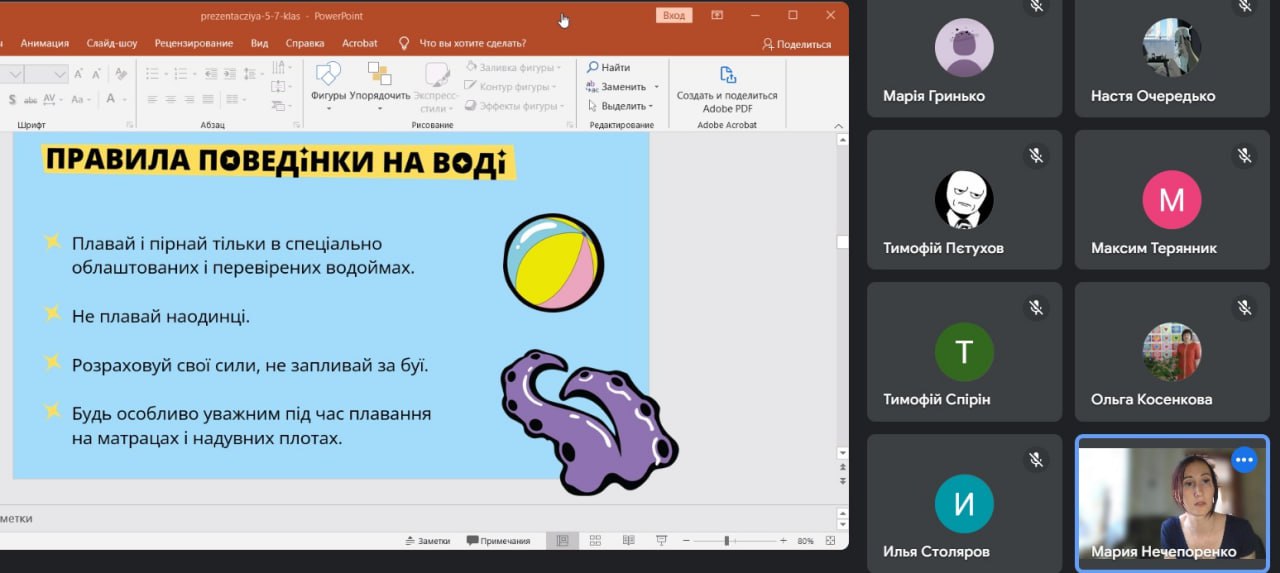
Task: Toggle Заметки notes pane
Action: click(x=428, y=541)
